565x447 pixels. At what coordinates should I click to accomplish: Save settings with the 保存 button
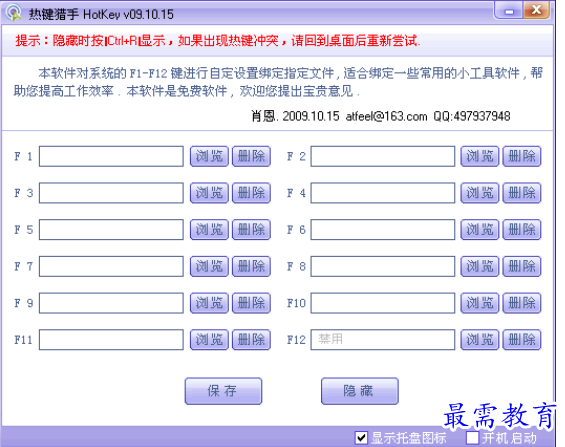click(x=223, y=391)
